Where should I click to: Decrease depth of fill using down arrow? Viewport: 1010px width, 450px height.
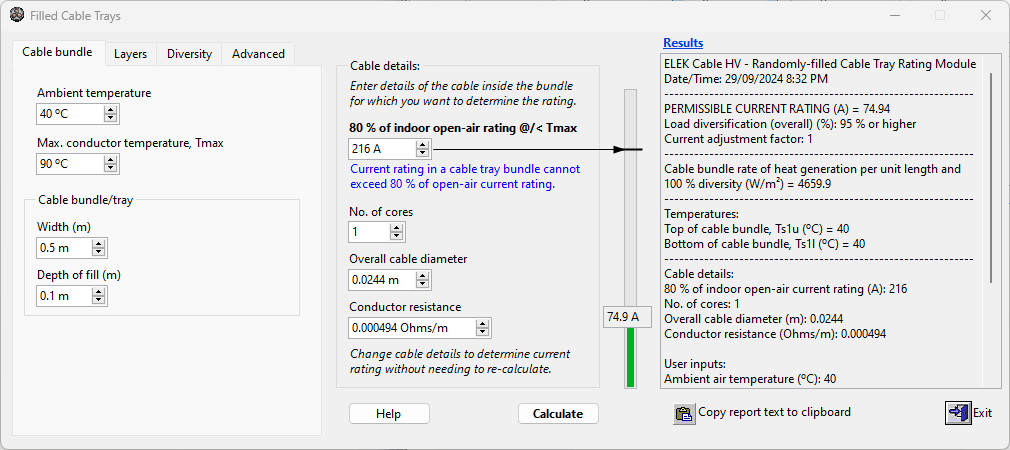pyautogui.click(x=98, y=300)
